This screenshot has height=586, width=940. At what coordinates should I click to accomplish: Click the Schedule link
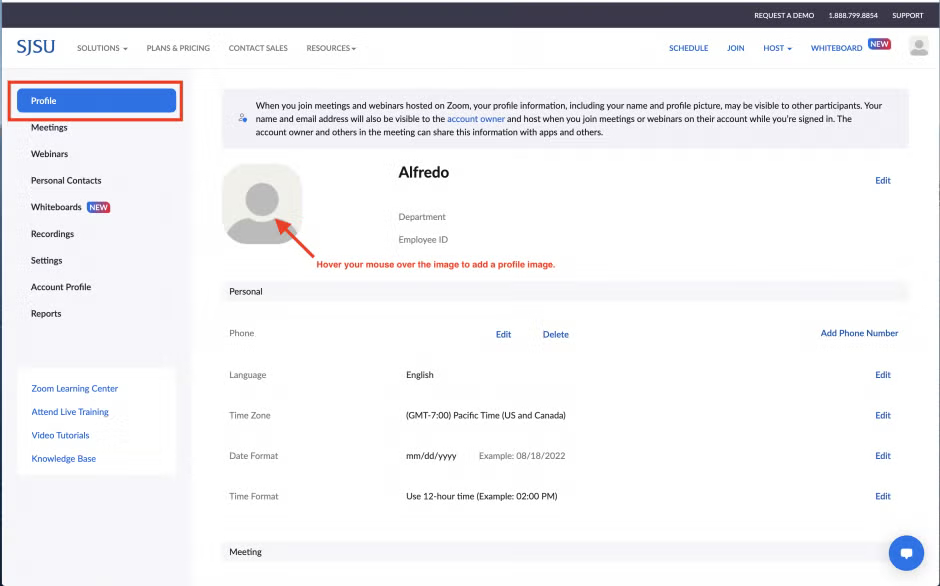688,48
